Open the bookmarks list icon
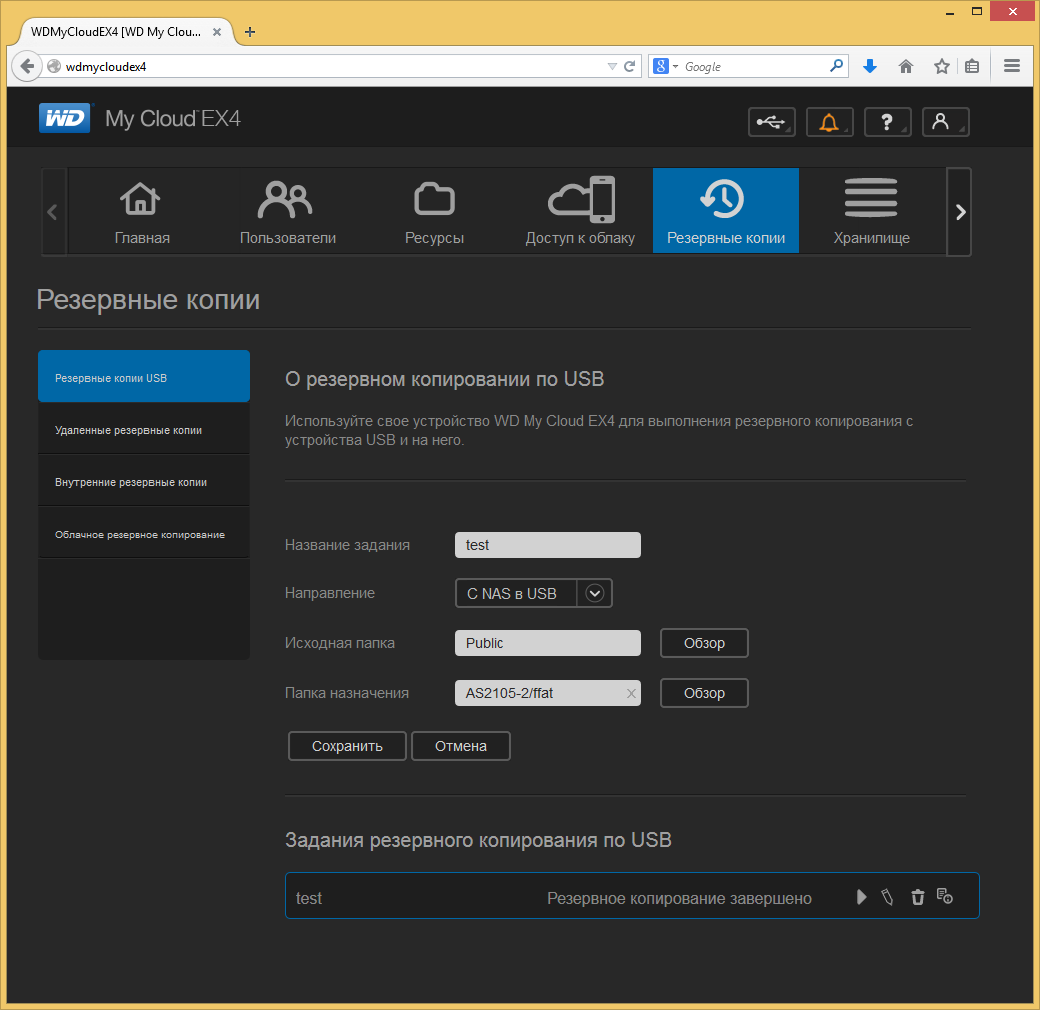This screenshot has height=1010, width=1040. click(972, 66)
